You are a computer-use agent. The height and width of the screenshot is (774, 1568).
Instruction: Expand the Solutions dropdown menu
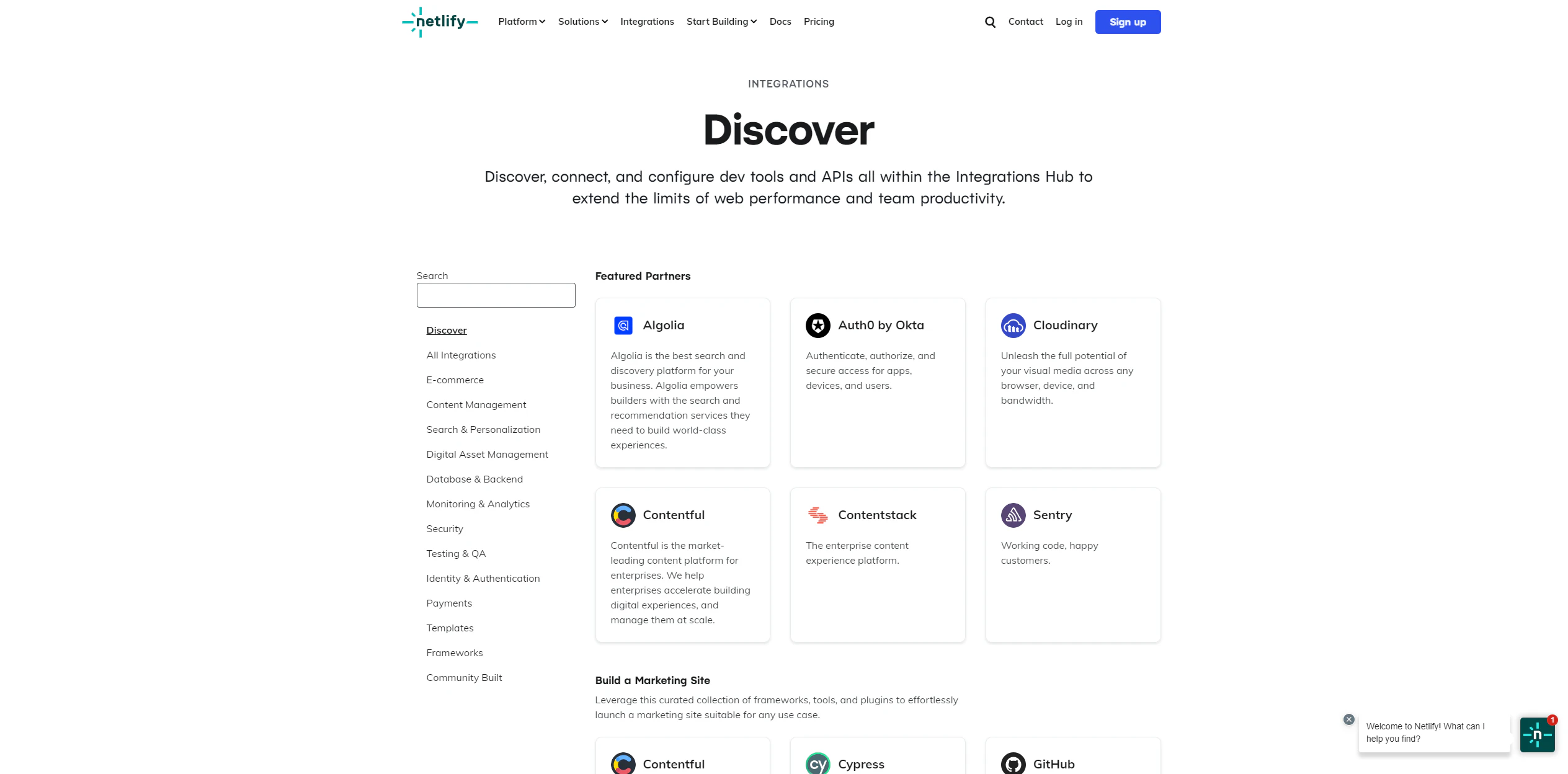[582, 22]
